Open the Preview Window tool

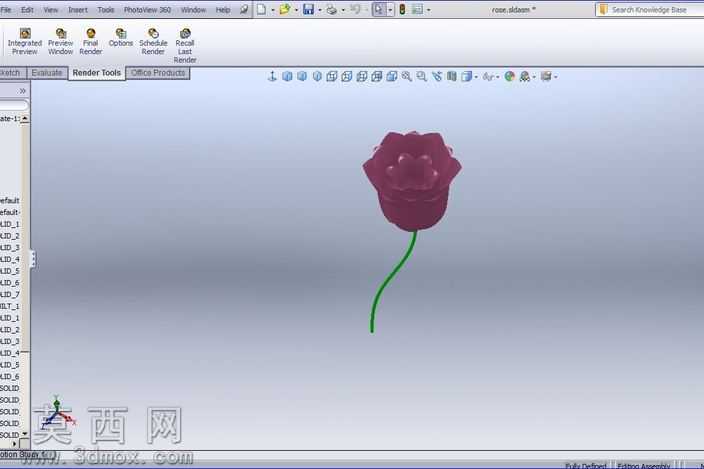coord(61,42)
